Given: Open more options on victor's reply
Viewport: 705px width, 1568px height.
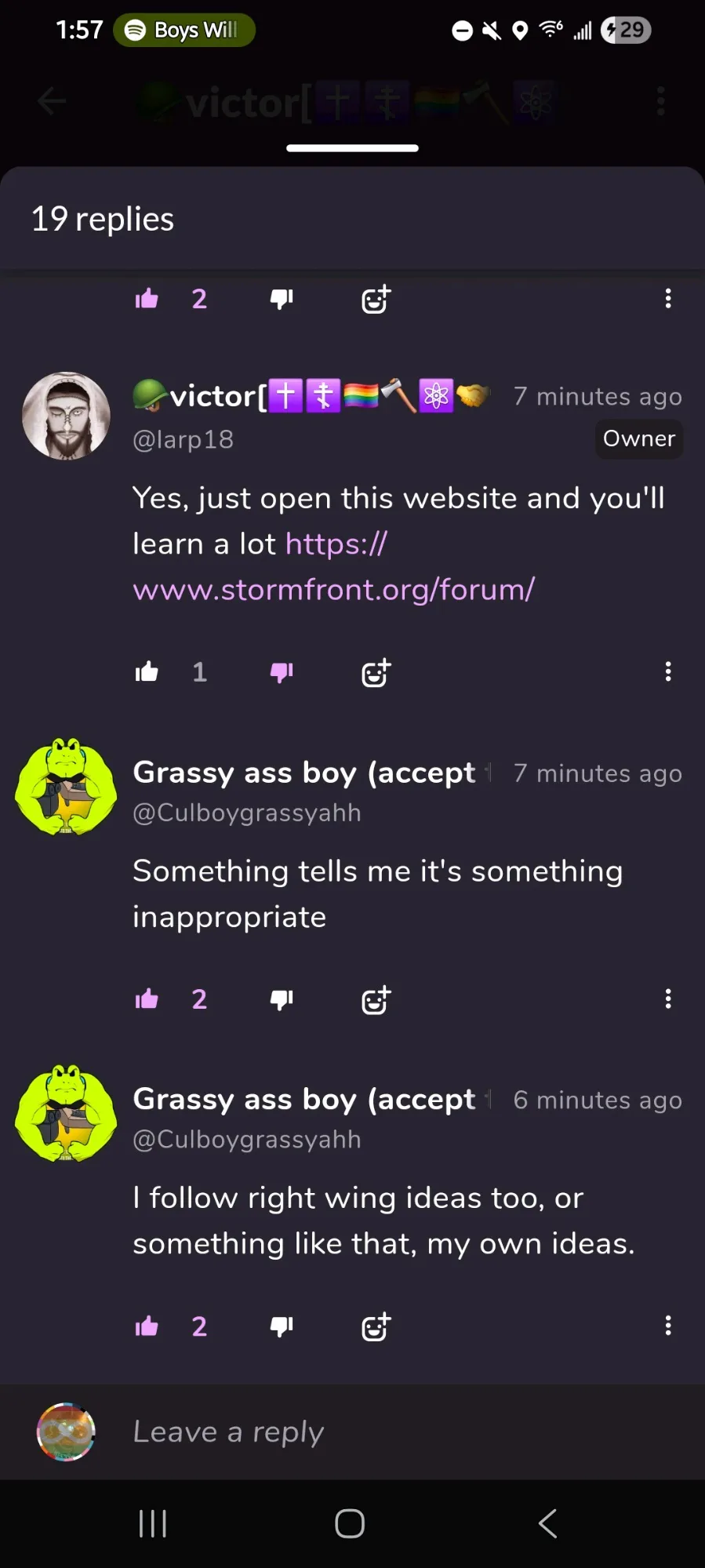Looking at the screenshot, I should pyautogui.click(x=668, y=671).
